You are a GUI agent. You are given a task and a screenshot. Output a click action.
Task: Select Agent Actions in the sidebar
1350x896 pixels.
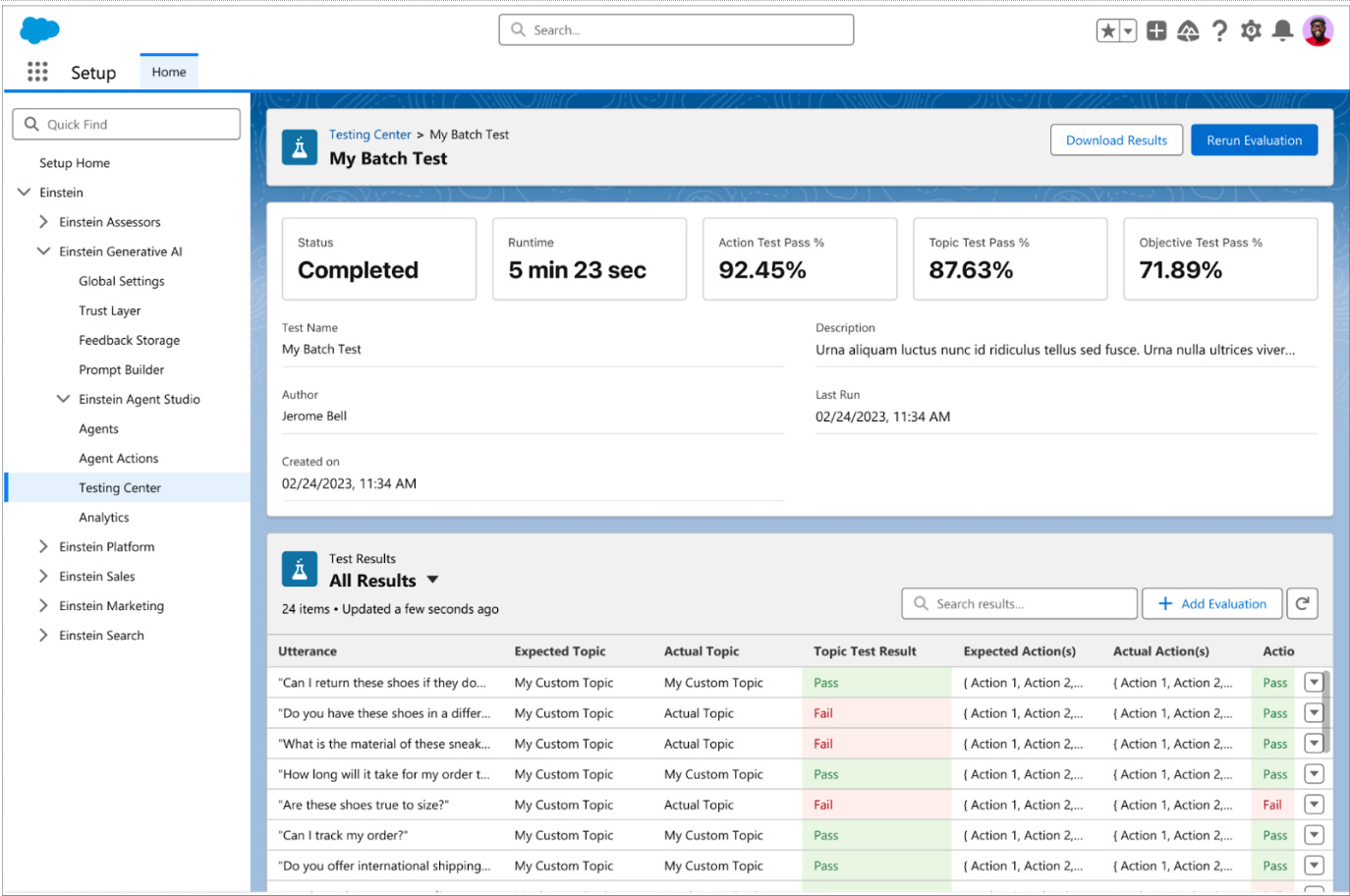point(118,458)
